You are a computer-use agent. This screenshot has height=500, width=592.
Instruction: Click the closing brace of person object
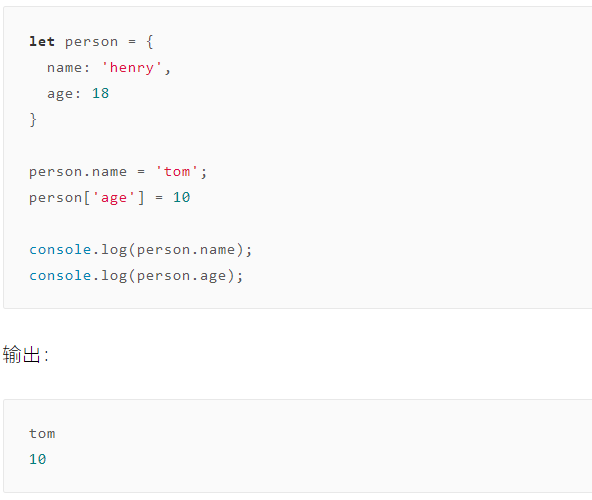click(x=33, y=120)
